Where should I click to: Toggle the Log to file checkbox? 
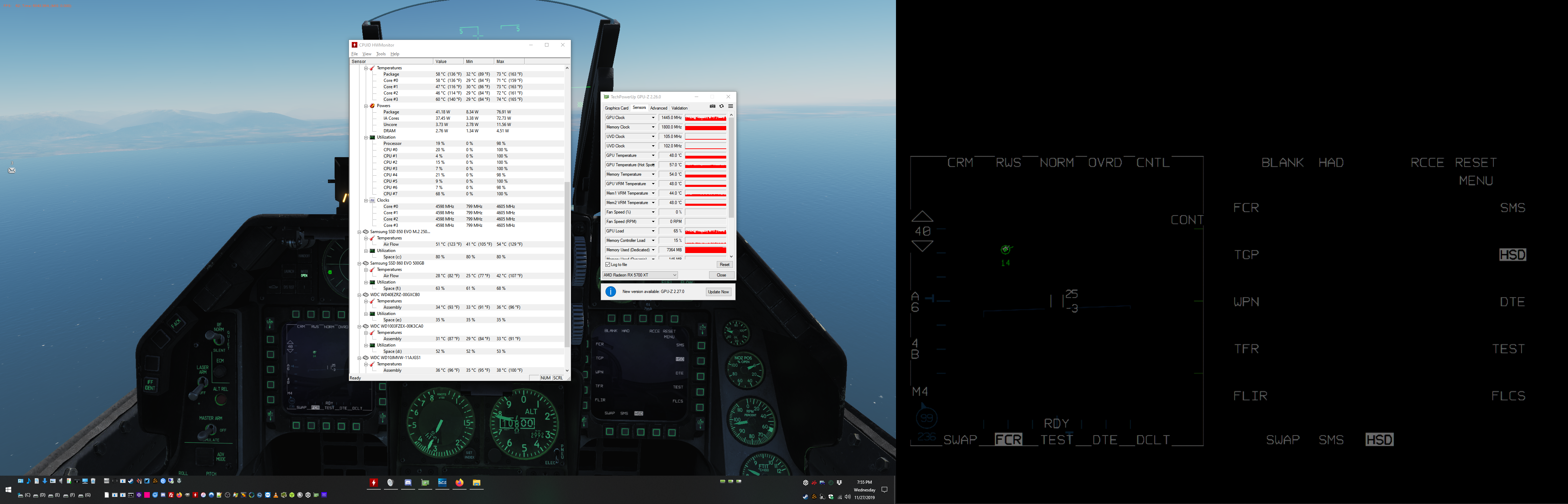[x=608, y=265]
